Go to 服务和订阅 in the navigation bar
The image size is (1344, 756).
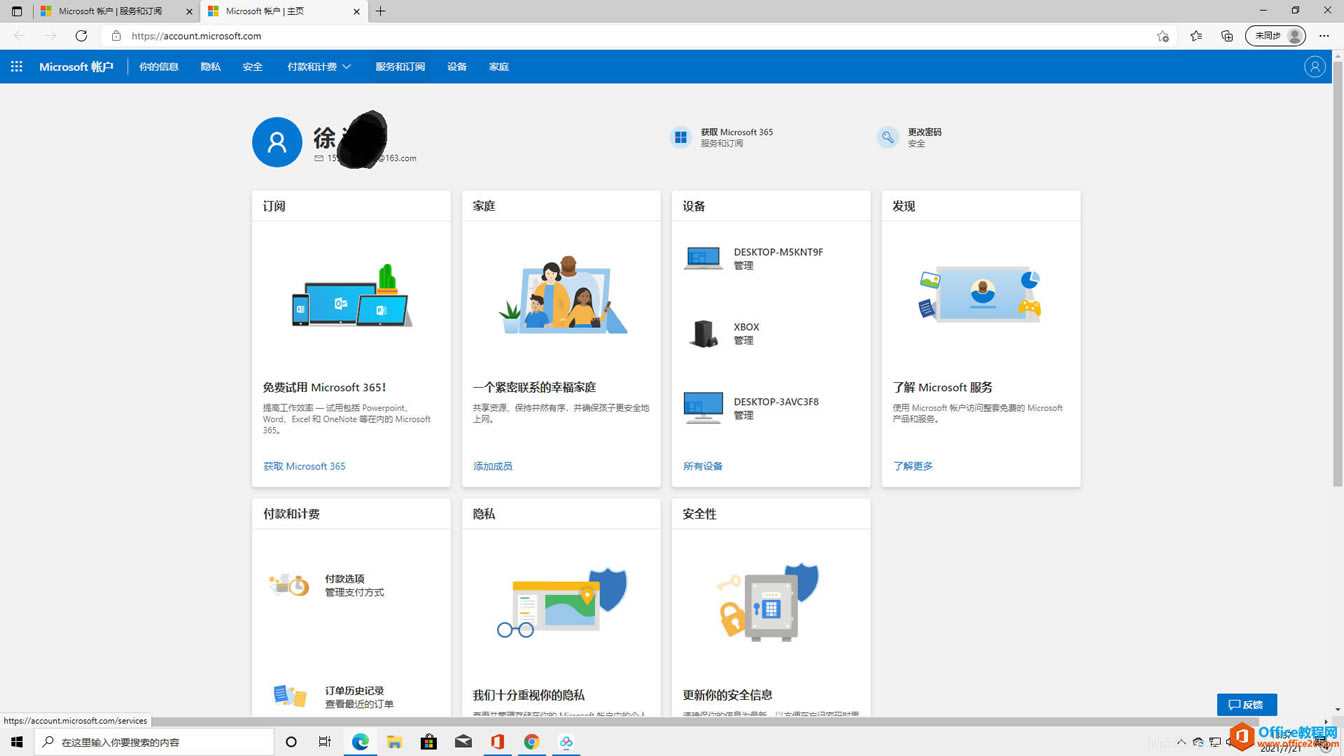(400, 67)
